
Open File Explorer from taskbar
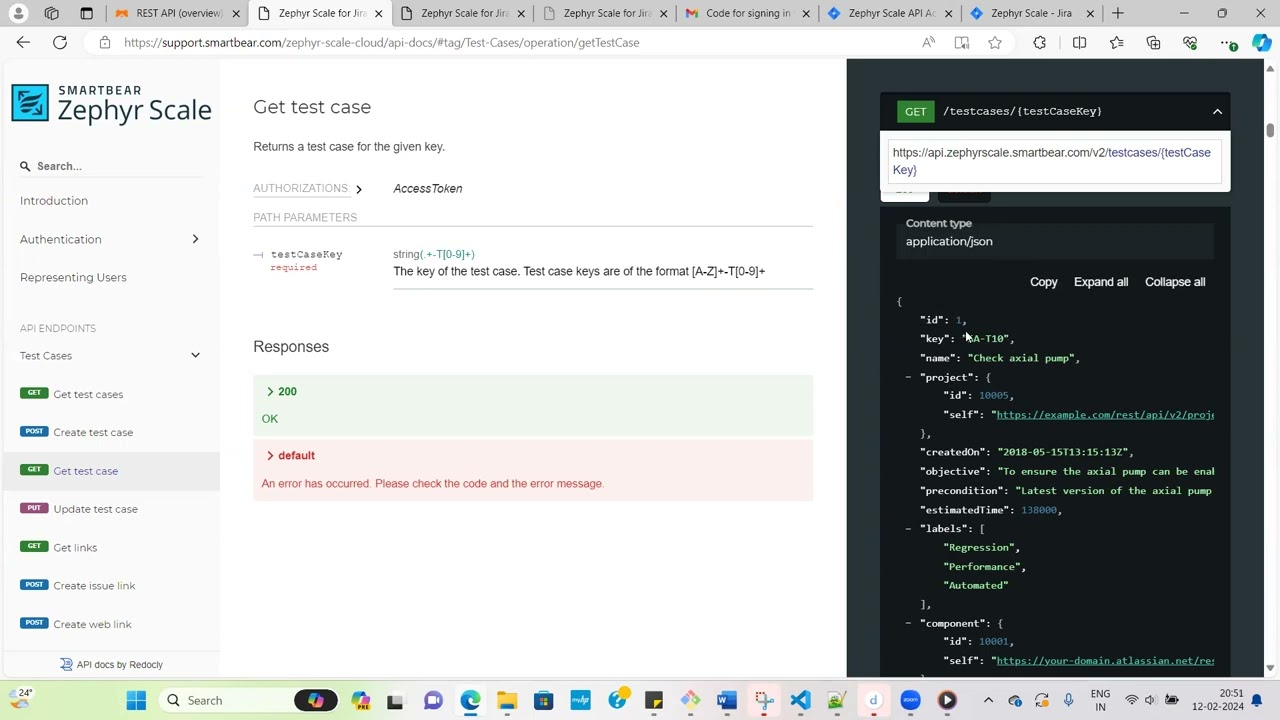[507, 700]
